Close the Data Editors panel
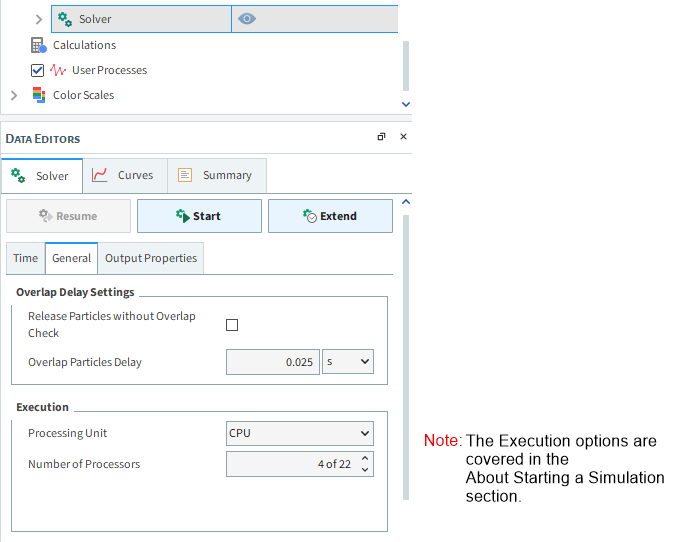The image size is (687, 542). [404, 137]
